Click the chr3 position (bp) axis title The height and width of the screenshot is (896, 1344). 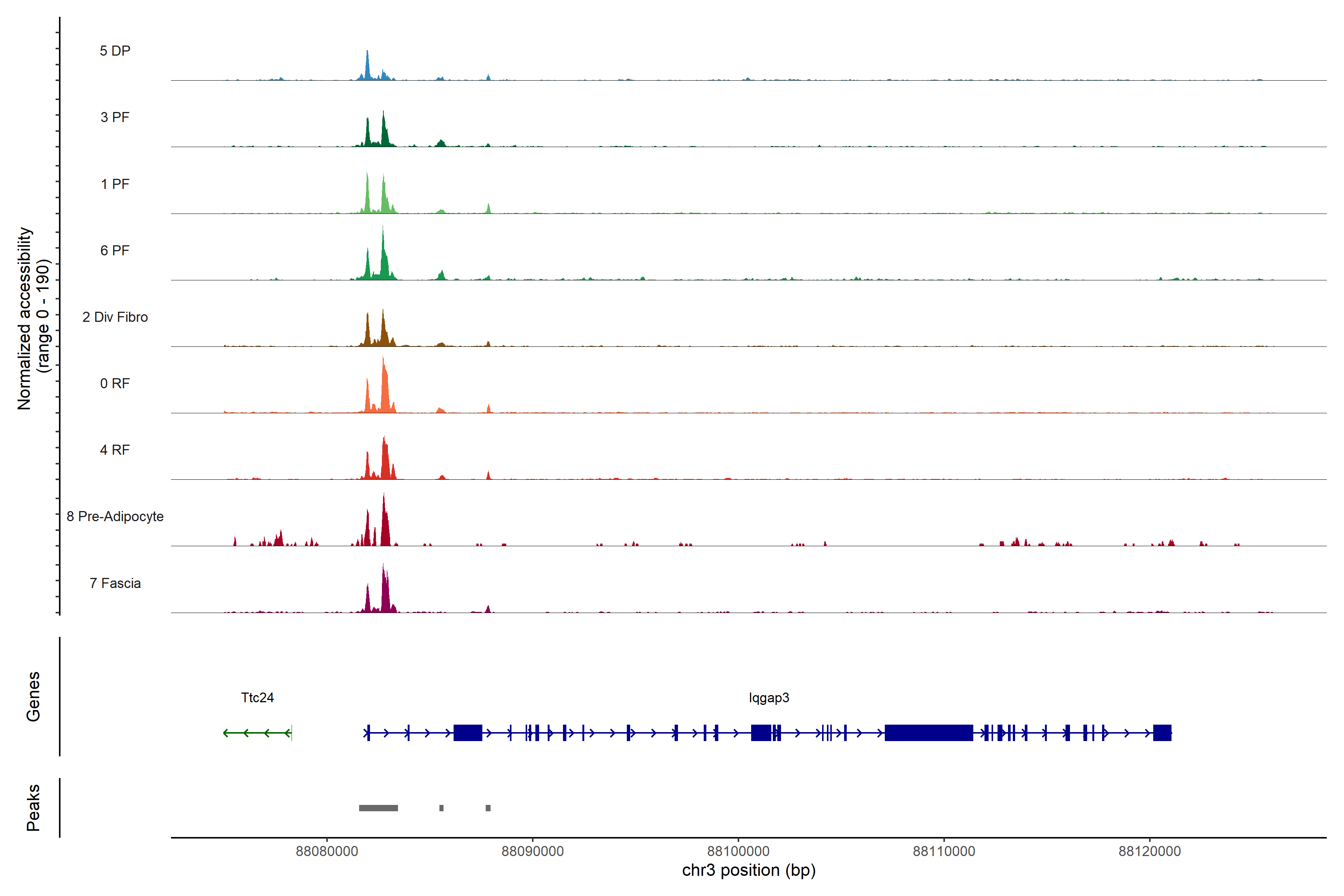click(749, 870)
